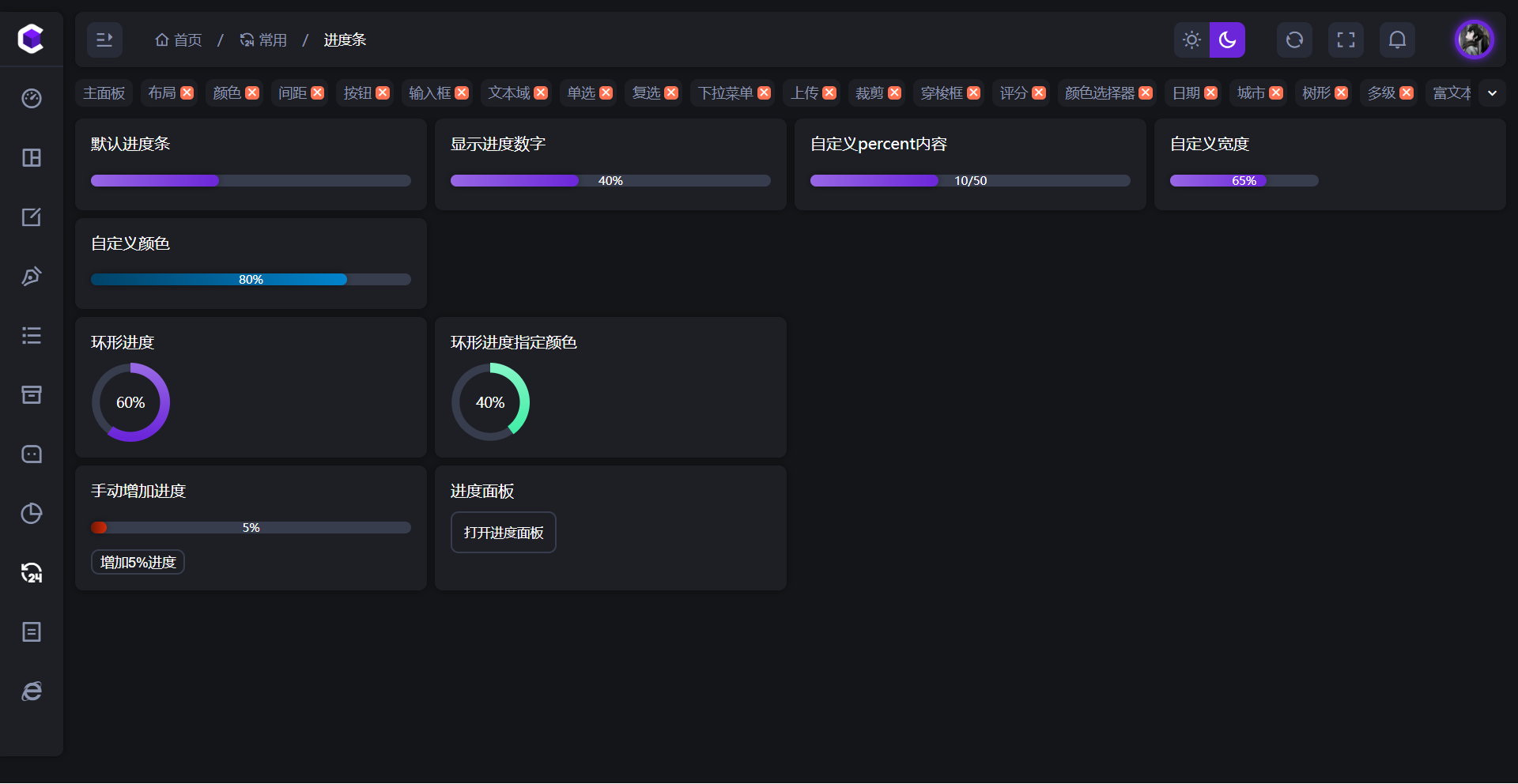Switch to the 间距 tab
Viewport: 1518px width, 784px height.
293,93
